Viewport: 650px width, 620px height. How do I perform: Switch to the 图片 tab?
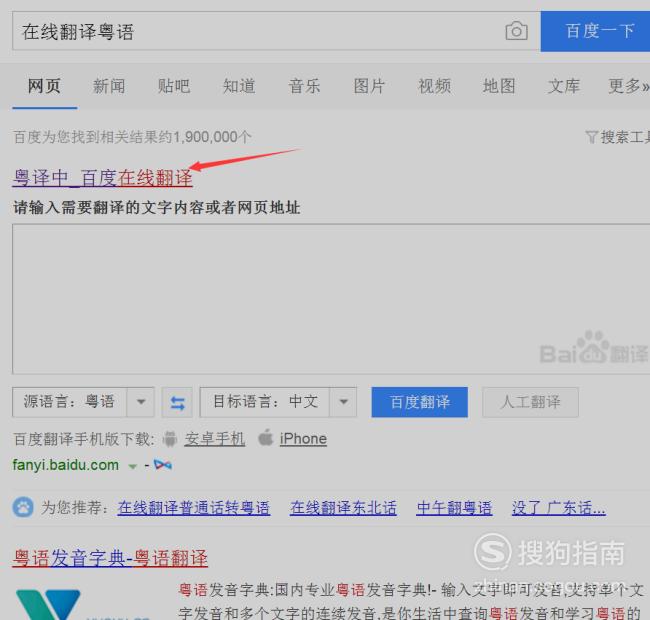[369, 86]
